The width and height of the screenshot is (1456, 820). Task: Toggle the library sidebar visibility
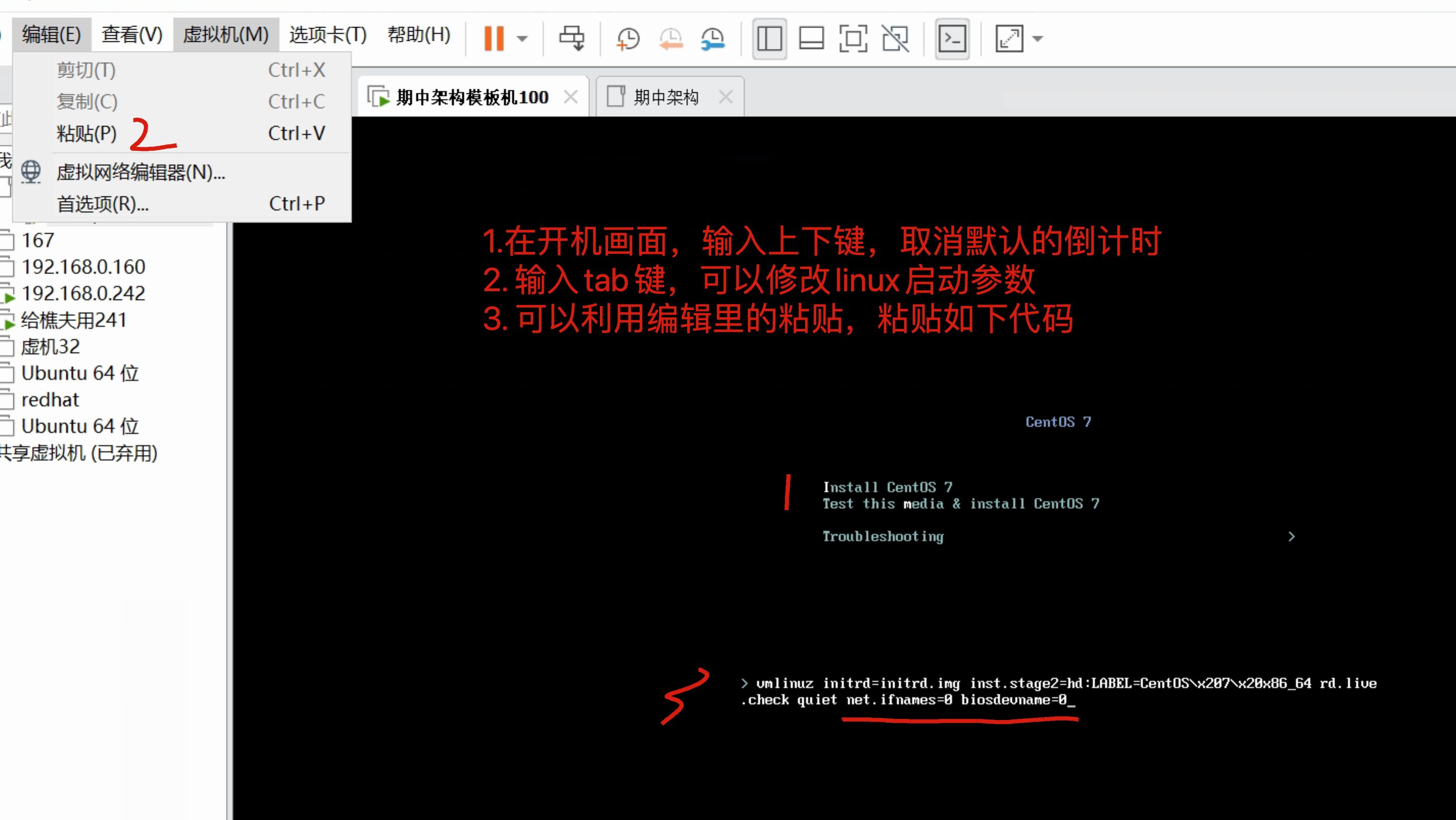coord(768,38)
